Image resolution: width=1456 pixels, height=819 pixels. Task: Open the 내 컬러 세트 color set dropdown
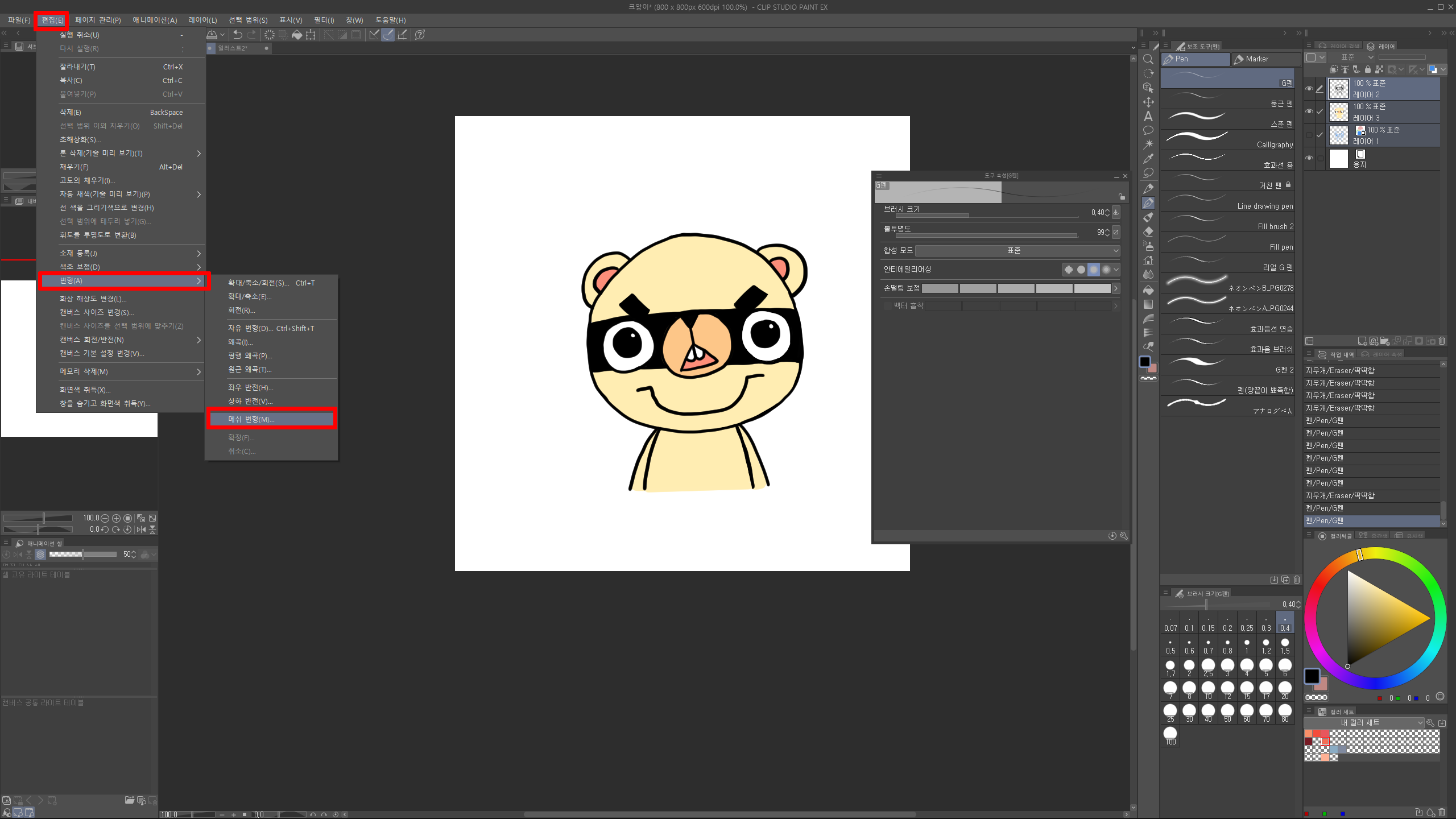(1364, 722)
